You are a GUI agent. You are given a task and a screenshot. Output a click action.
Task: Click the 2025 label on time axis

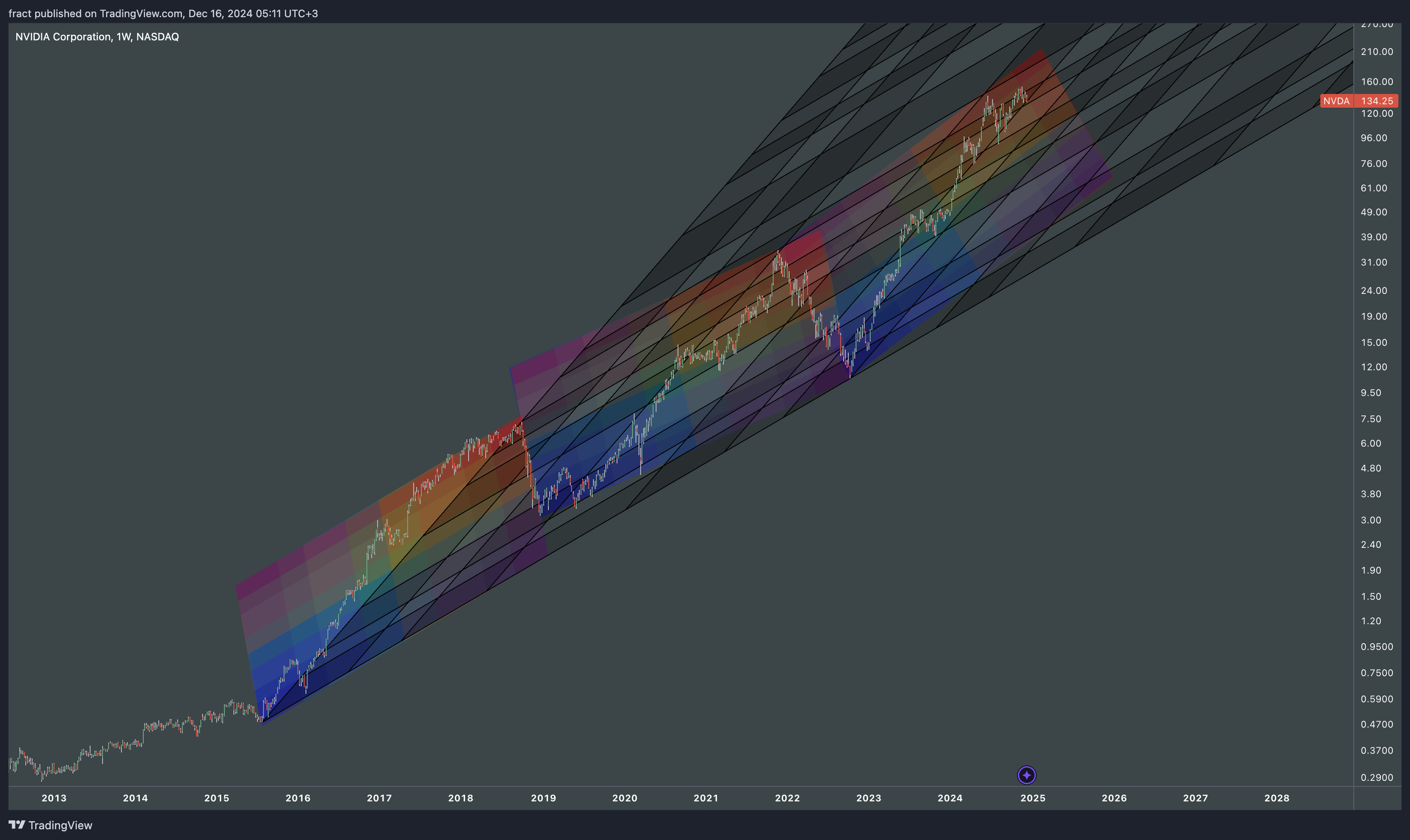point(1033,798)
